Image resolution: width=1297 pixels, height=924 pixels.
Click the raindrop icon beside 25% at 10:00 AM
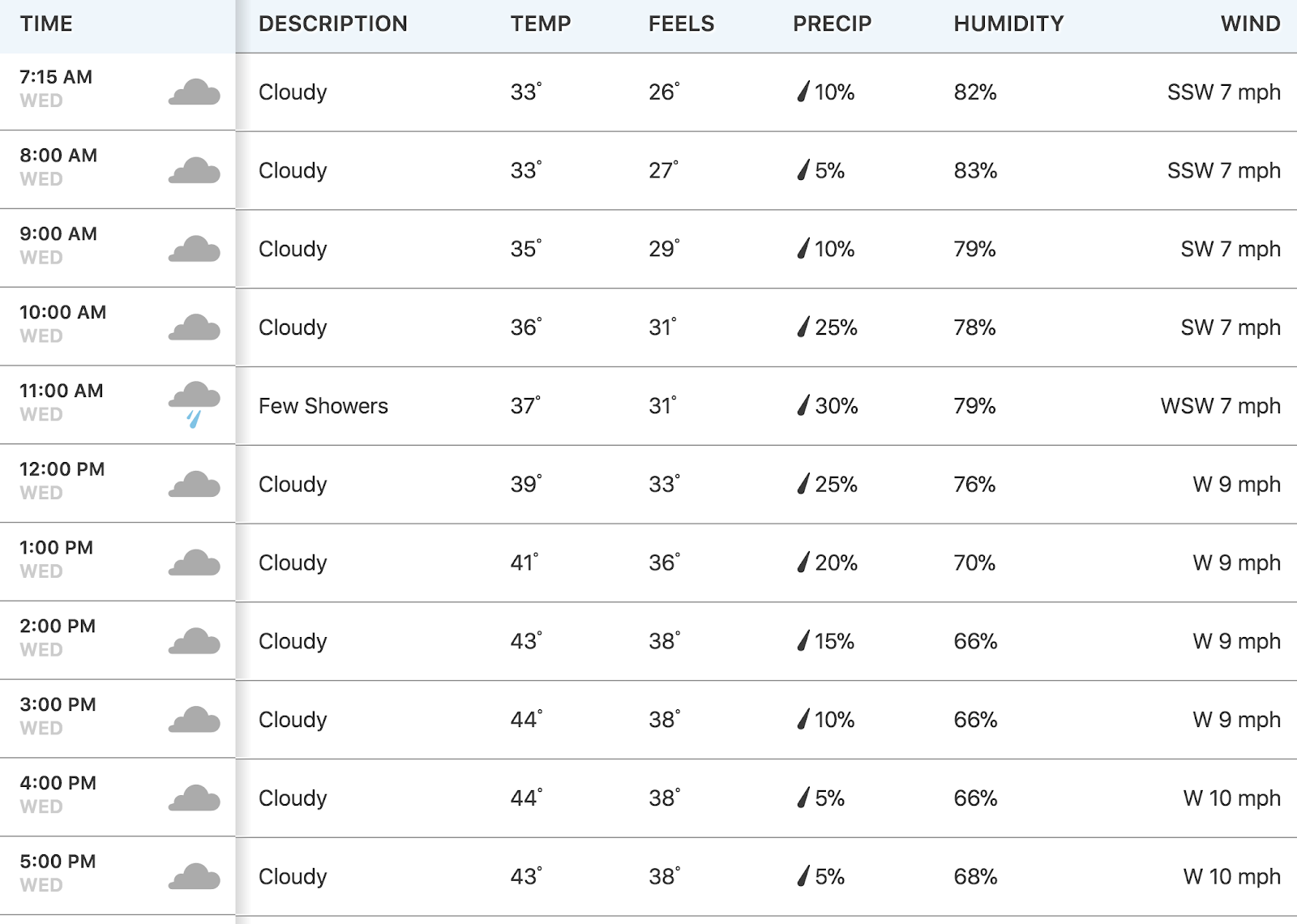click(803, 327)
